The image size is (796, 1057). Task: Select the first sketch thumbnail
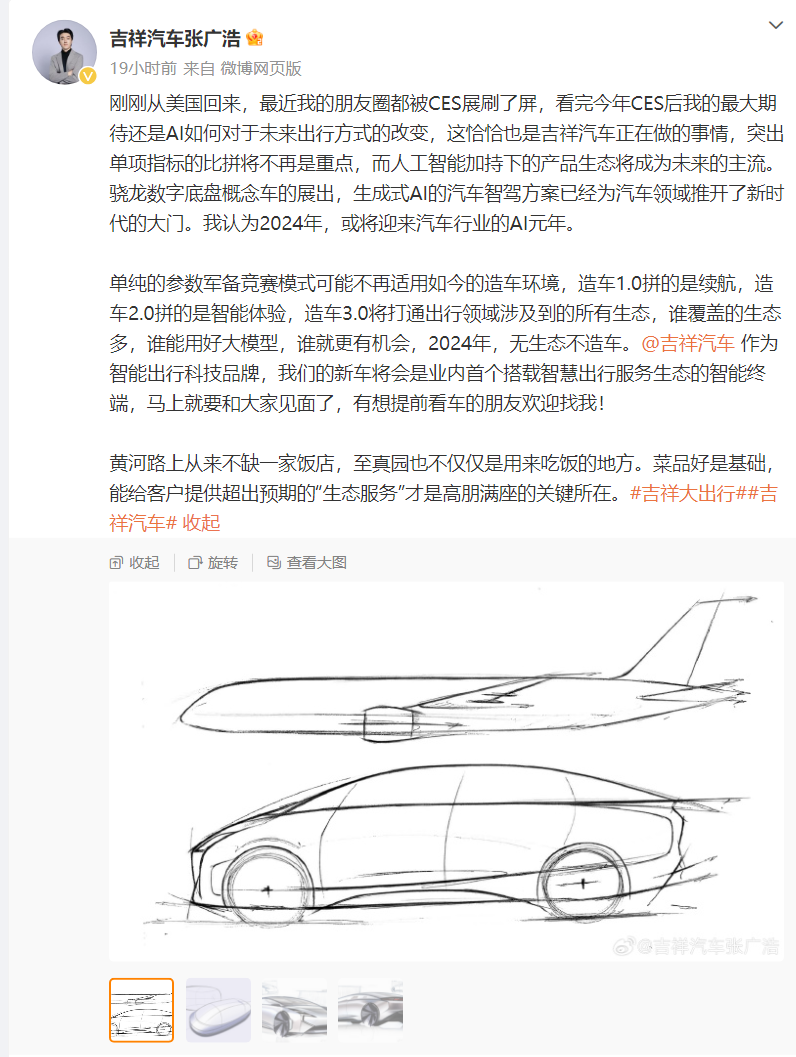tap(142, 1010)
